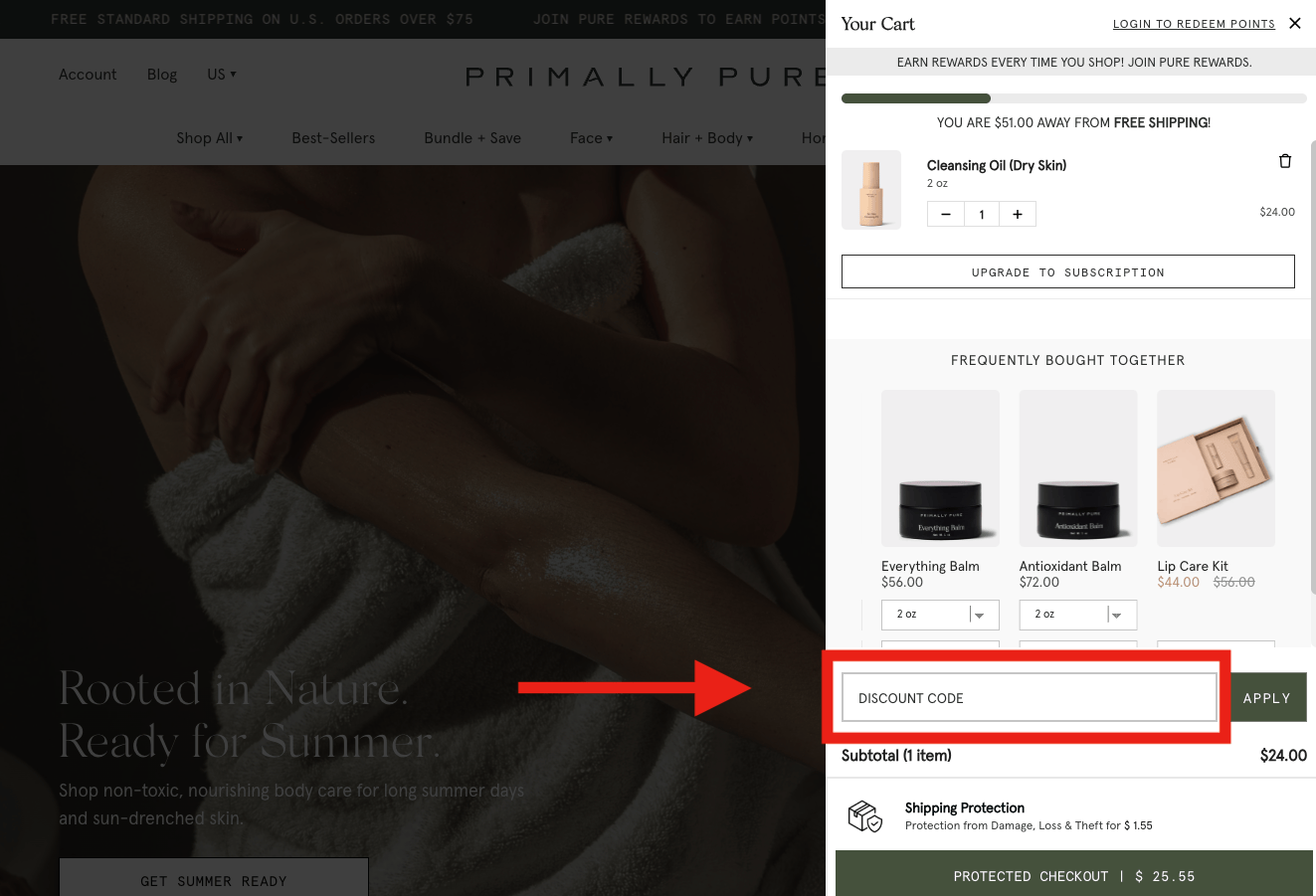Image resolution: width=1316 pixels, height=896 pixels.
Task: Open the Antioxidant Balm product title
Action: [x=1070, y=566]
